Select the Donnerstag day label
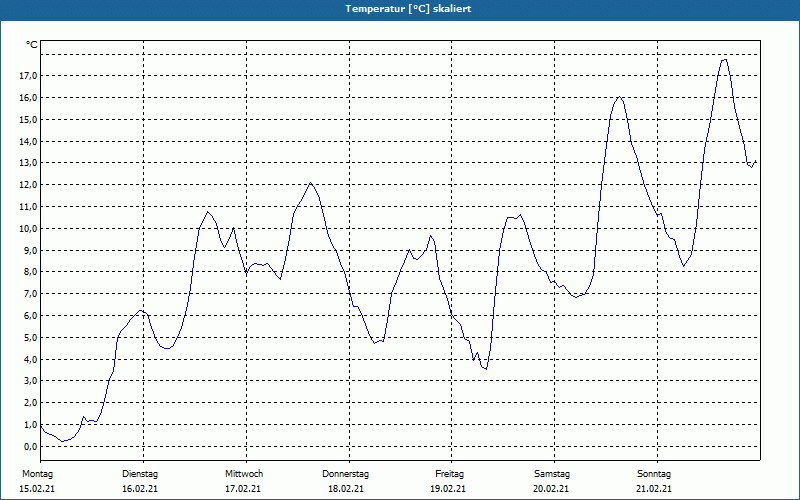The image size is (800, 500). tap(345, 474)
